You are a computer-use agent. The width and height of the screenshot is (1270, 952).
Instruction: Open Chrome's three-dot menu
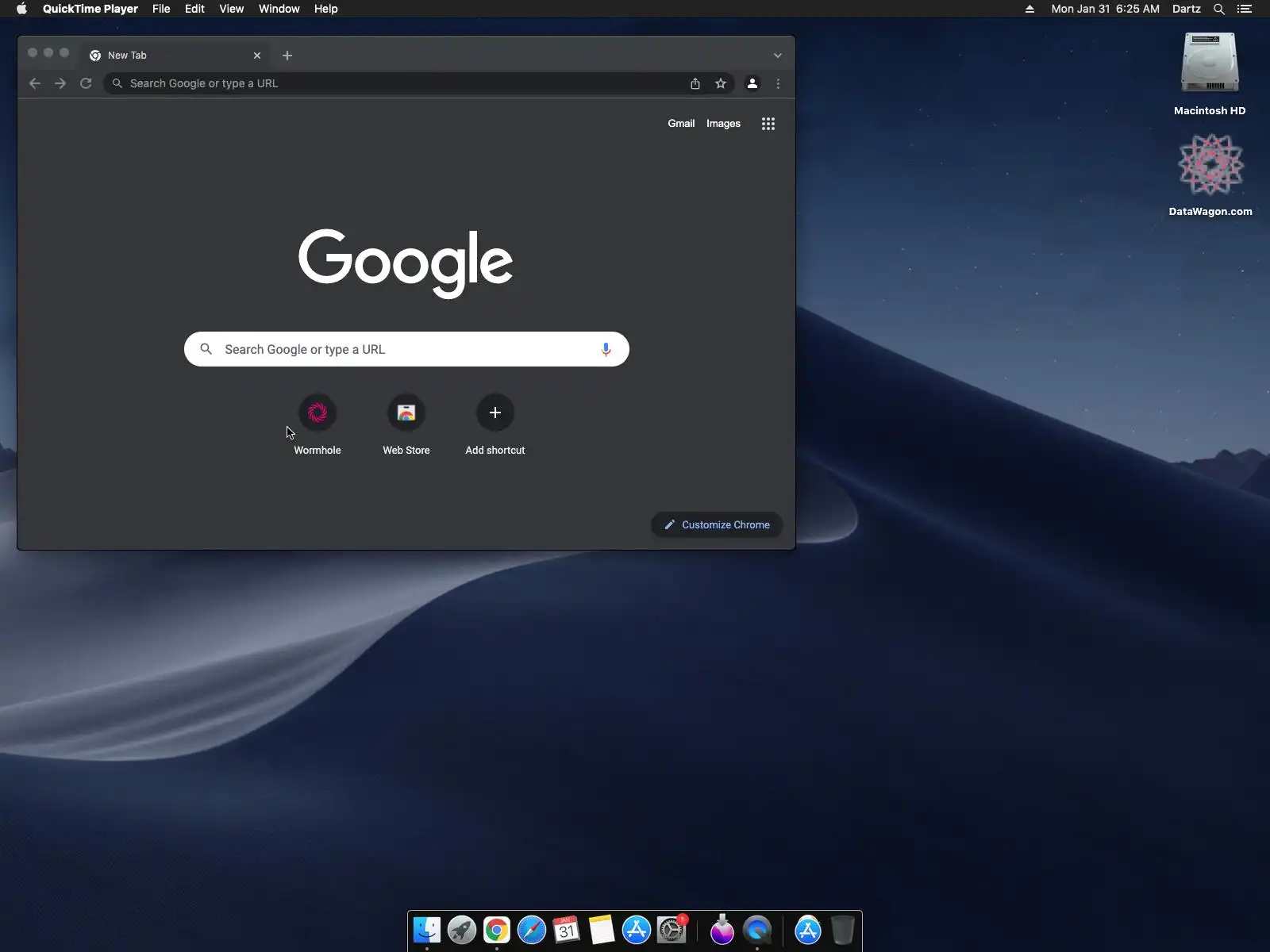(778, 83)
